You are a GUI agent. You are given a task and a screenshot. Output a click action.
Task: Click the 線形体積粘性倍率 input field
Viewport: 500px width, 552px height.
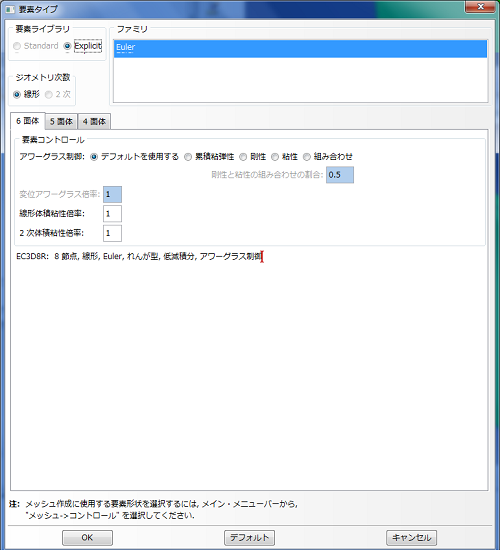(x=112, y=214)
